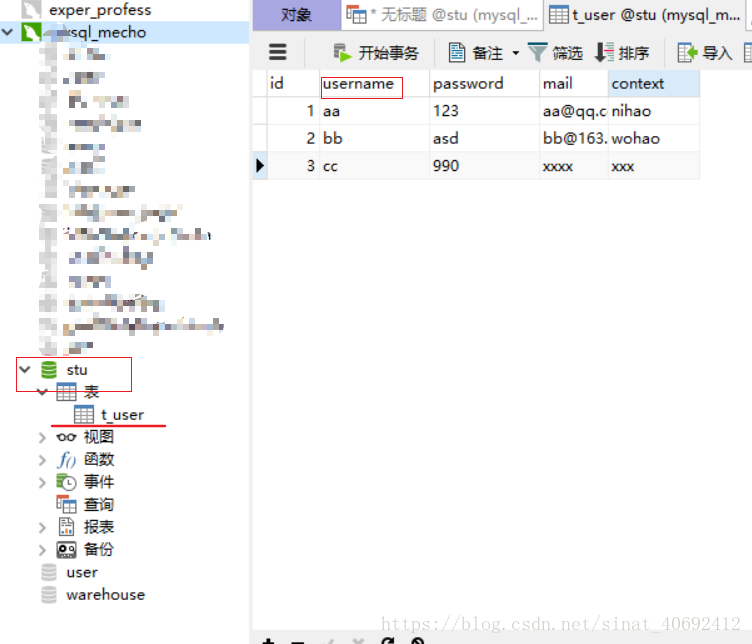The height and width of the screenshot is (644, 752).
Task: Click the green stu database icon
Action: pyautogui.click(x=48, y=370)
